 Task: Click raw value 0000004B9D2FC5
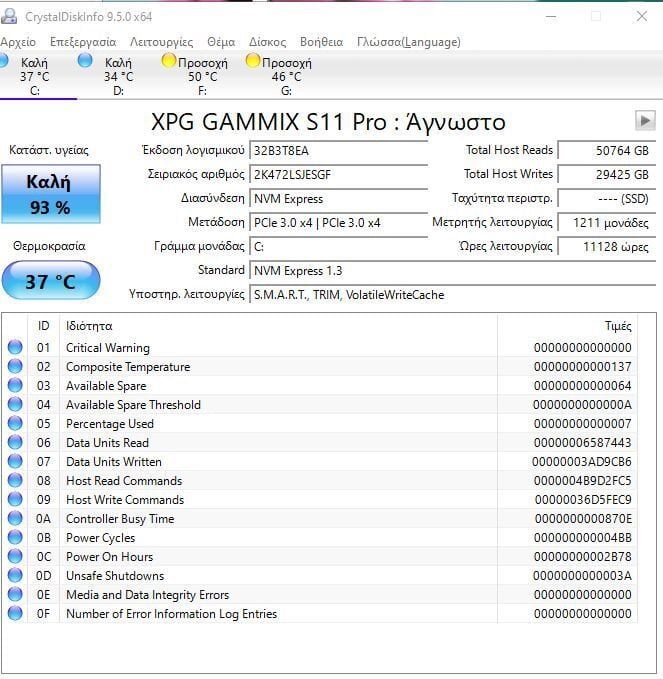tap(582, 481)
